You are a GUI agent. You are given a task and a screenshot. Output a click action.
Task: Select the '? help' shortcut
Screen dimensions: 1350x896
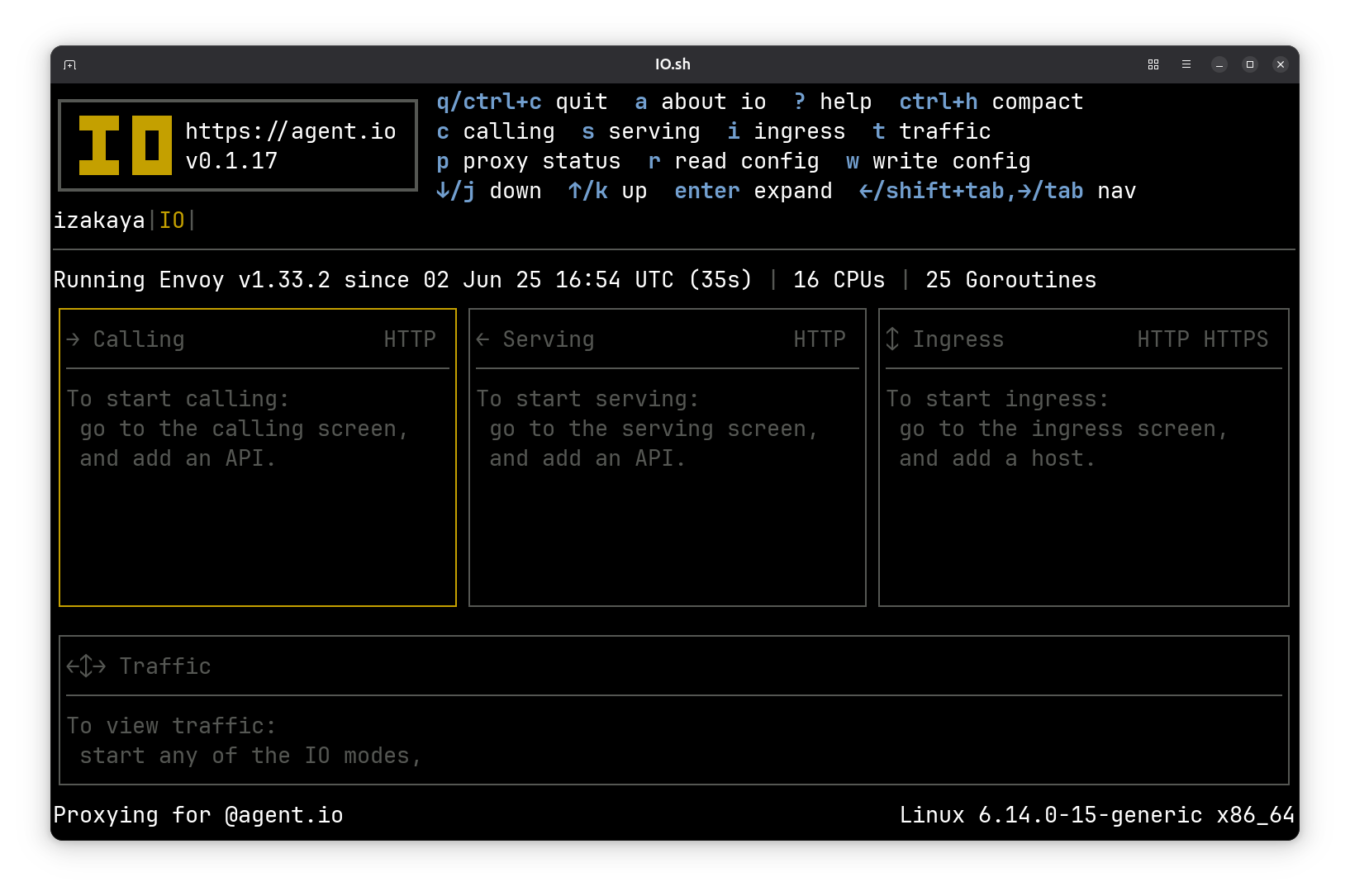click(833, 102)
